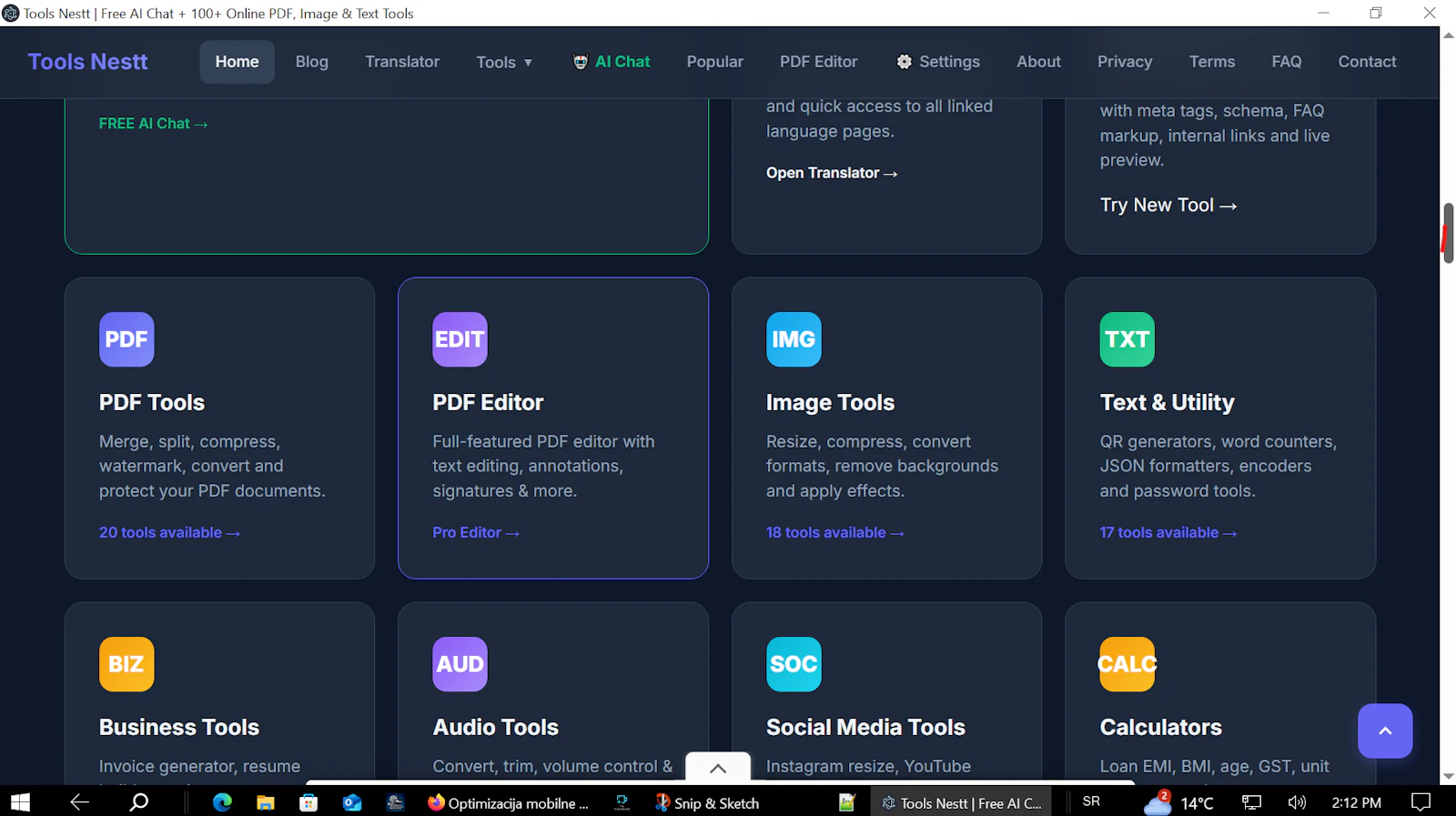Open the Terms page
Image resolution: width=1456 pixels, height=816 pixels.
coord(1212,62)
